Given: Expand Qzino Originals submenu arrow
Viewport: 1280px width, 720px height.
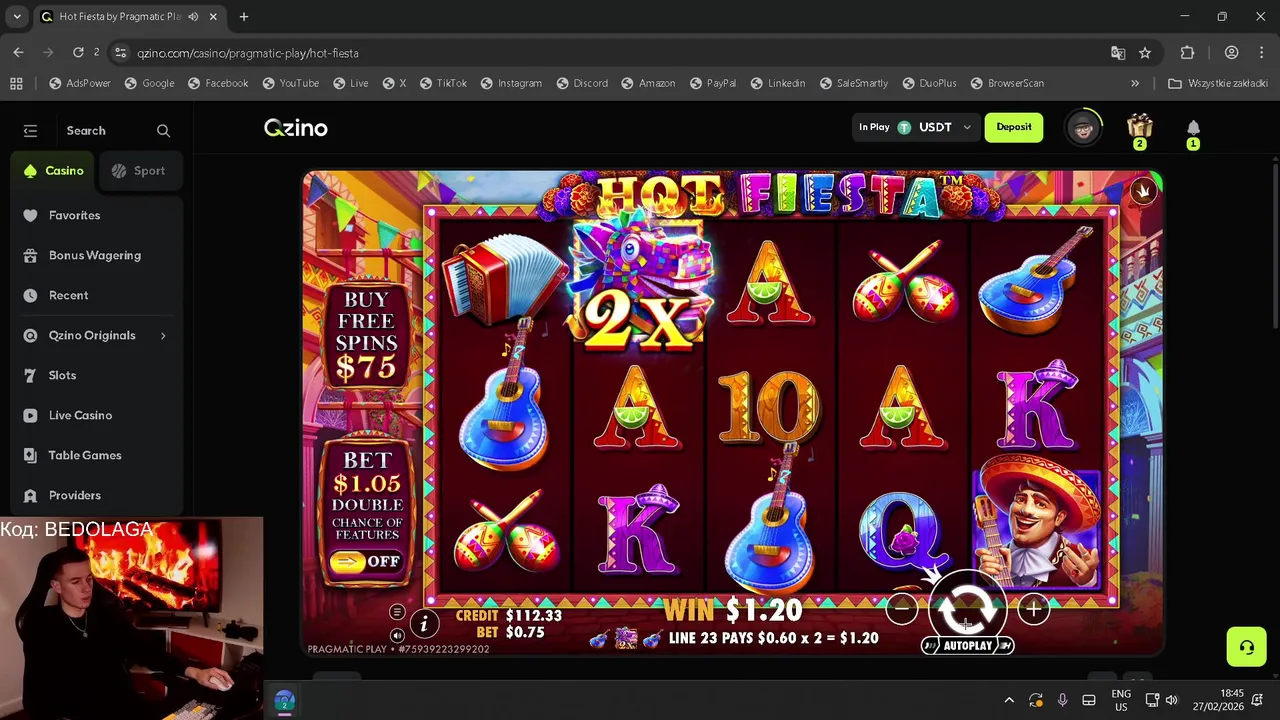Looking at the screenshot, I should coord(163,335).
